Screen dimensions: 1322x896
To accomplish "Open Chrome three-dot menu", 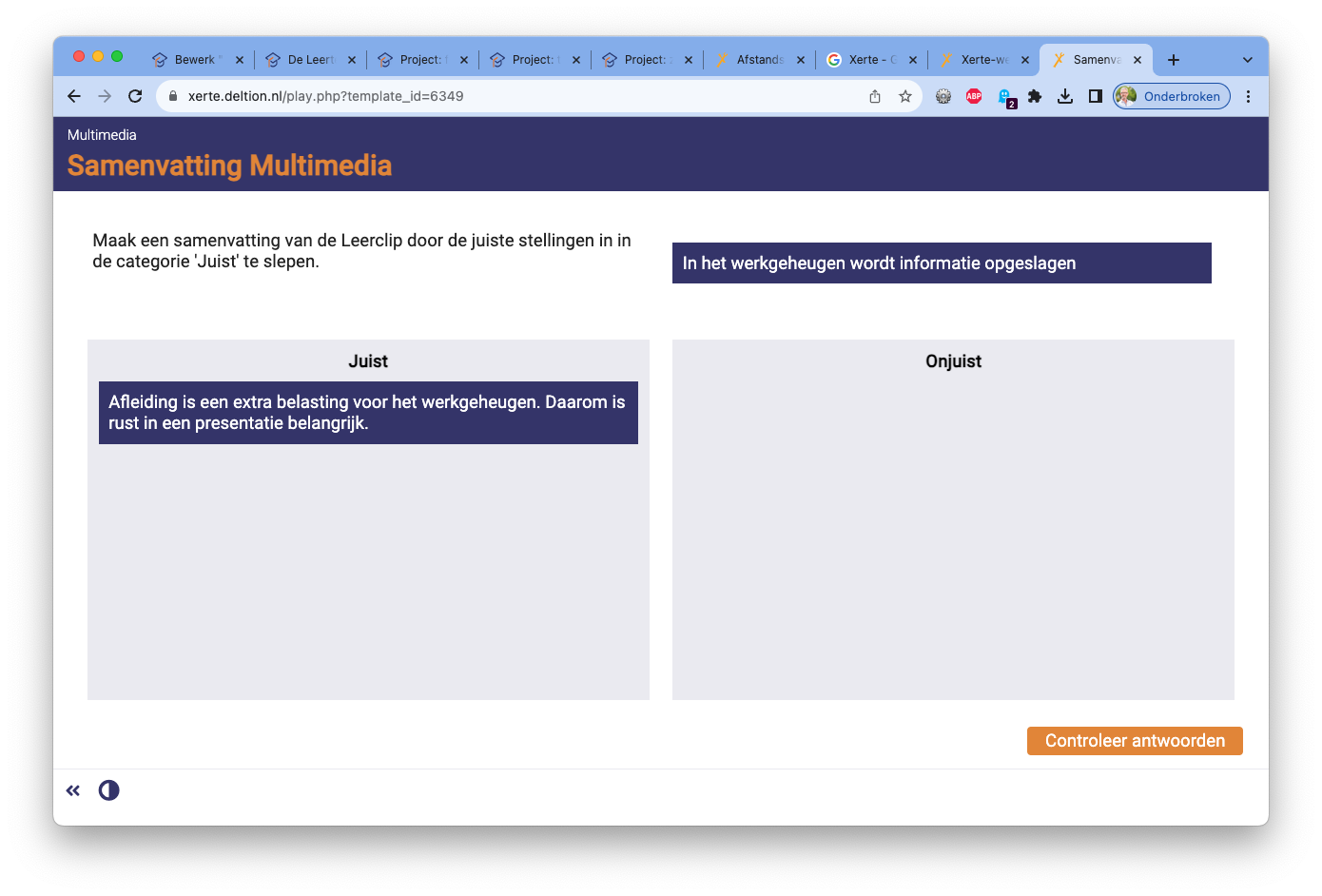I will (1248, 96).
